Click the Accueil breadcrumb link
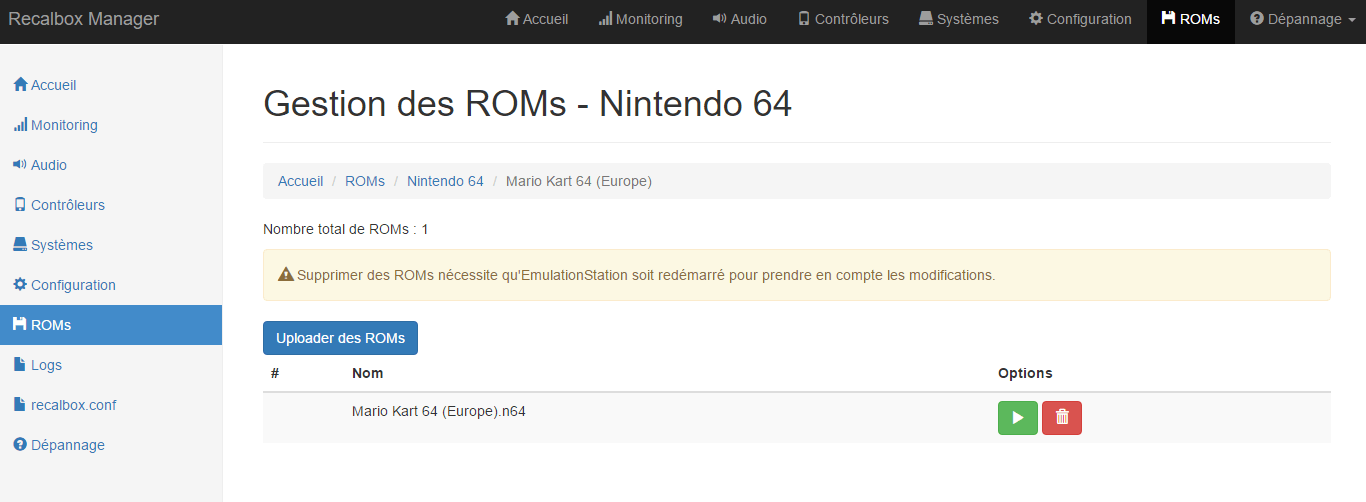This screenshot has width=1366, height=502. (x=300, y=181)
